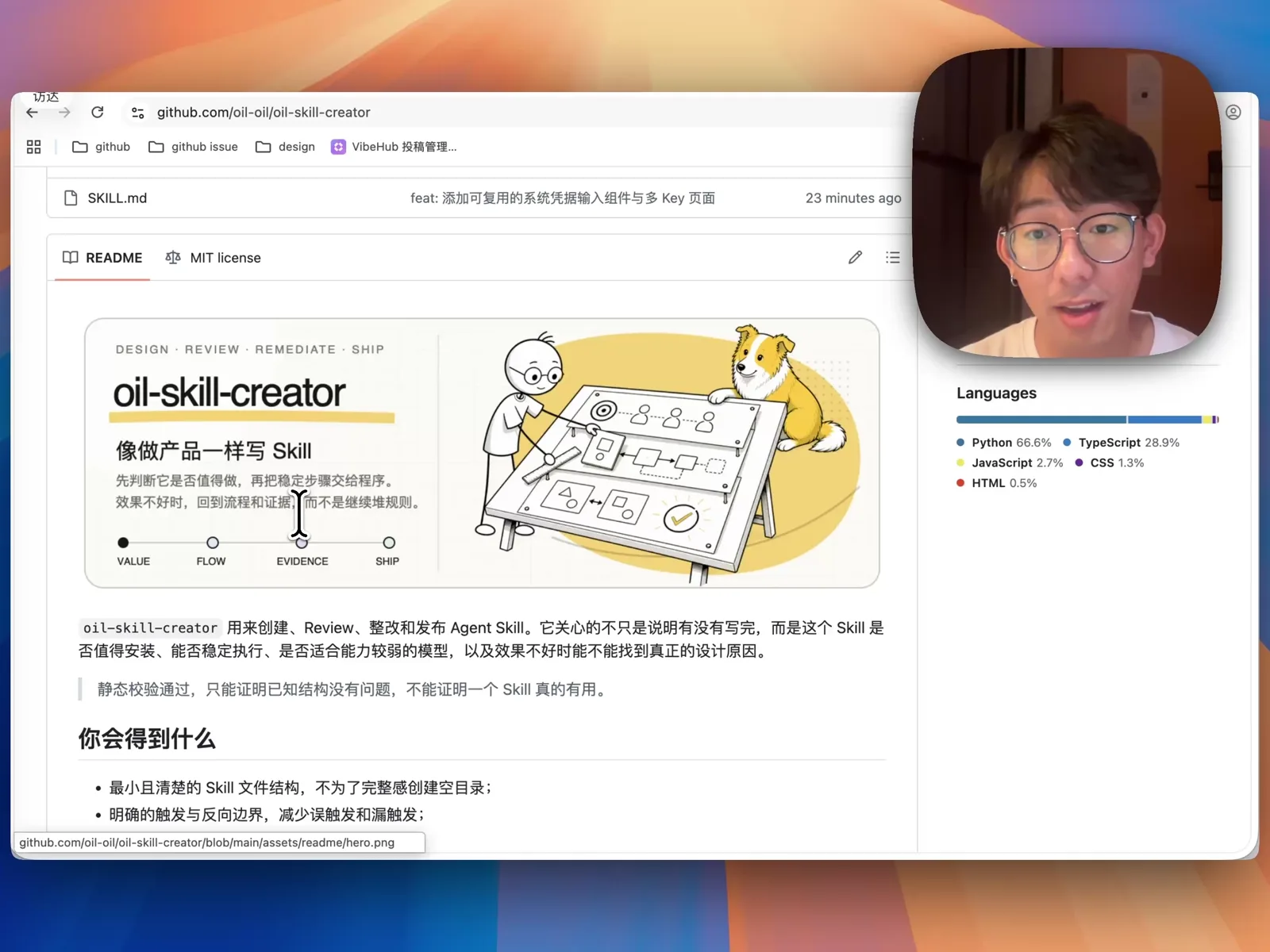Screen dimensions: 1270x952
Task: Switch to the MIT license tab
Action: [x=213, y=258]
